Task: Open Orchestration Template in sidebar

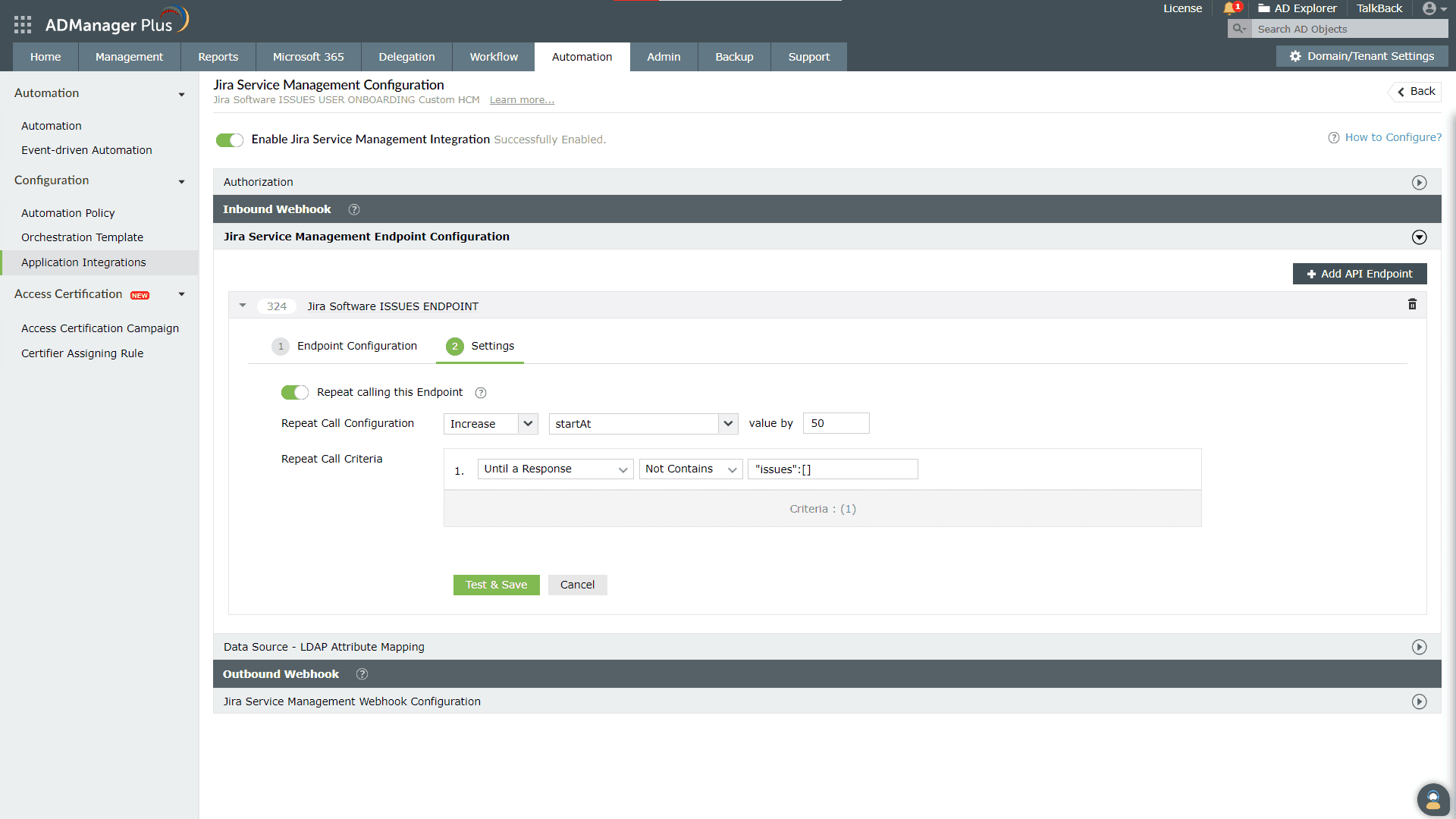Action: point(82,237)
